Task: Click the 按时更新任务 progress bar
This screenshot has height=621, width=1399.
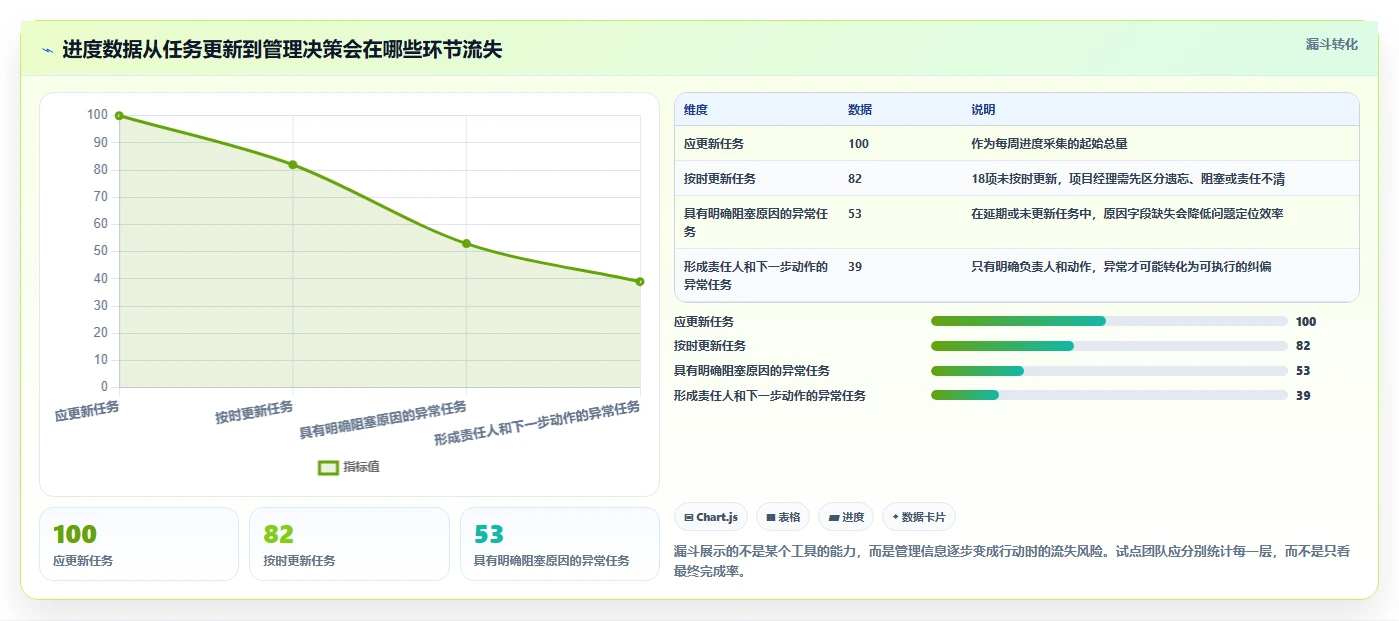Action: pyautogui.click(x=1109, y=346)
